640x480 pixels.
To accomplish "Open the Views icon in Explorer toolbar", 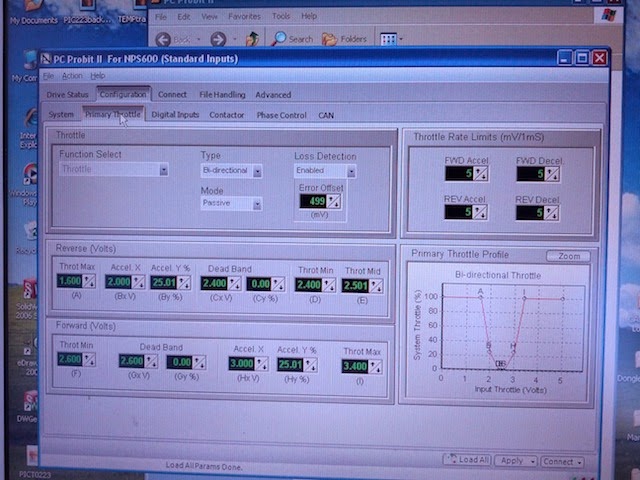I will pyautogui.click(x=389, y=40).
